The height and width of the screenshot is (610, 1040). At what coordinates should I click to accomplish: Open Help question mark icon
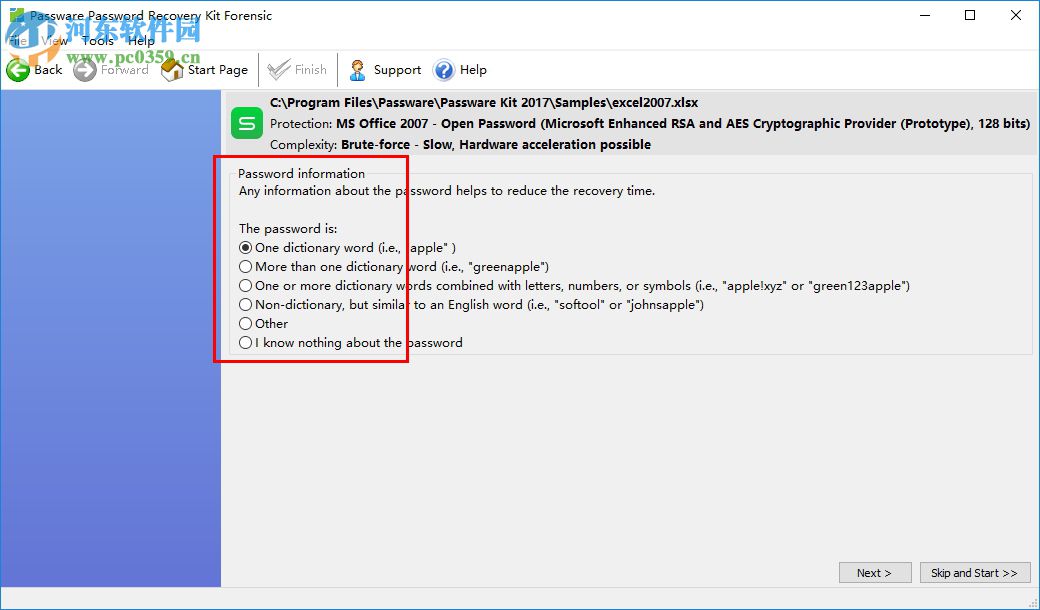pyautogui.click(x=444, y=70)
